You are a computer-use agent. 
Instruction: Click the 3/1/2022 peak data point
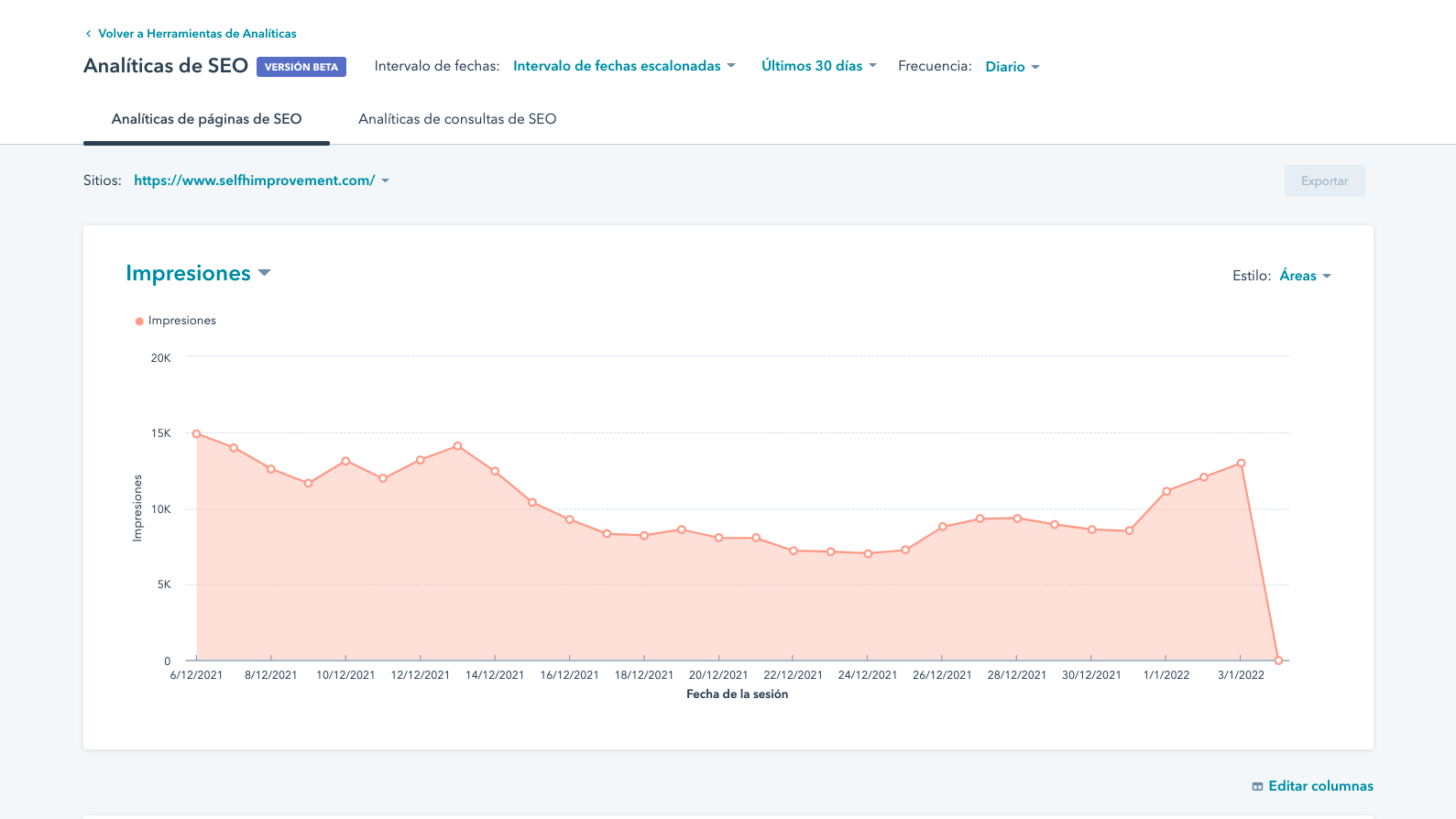click(x=1241, y=464)
